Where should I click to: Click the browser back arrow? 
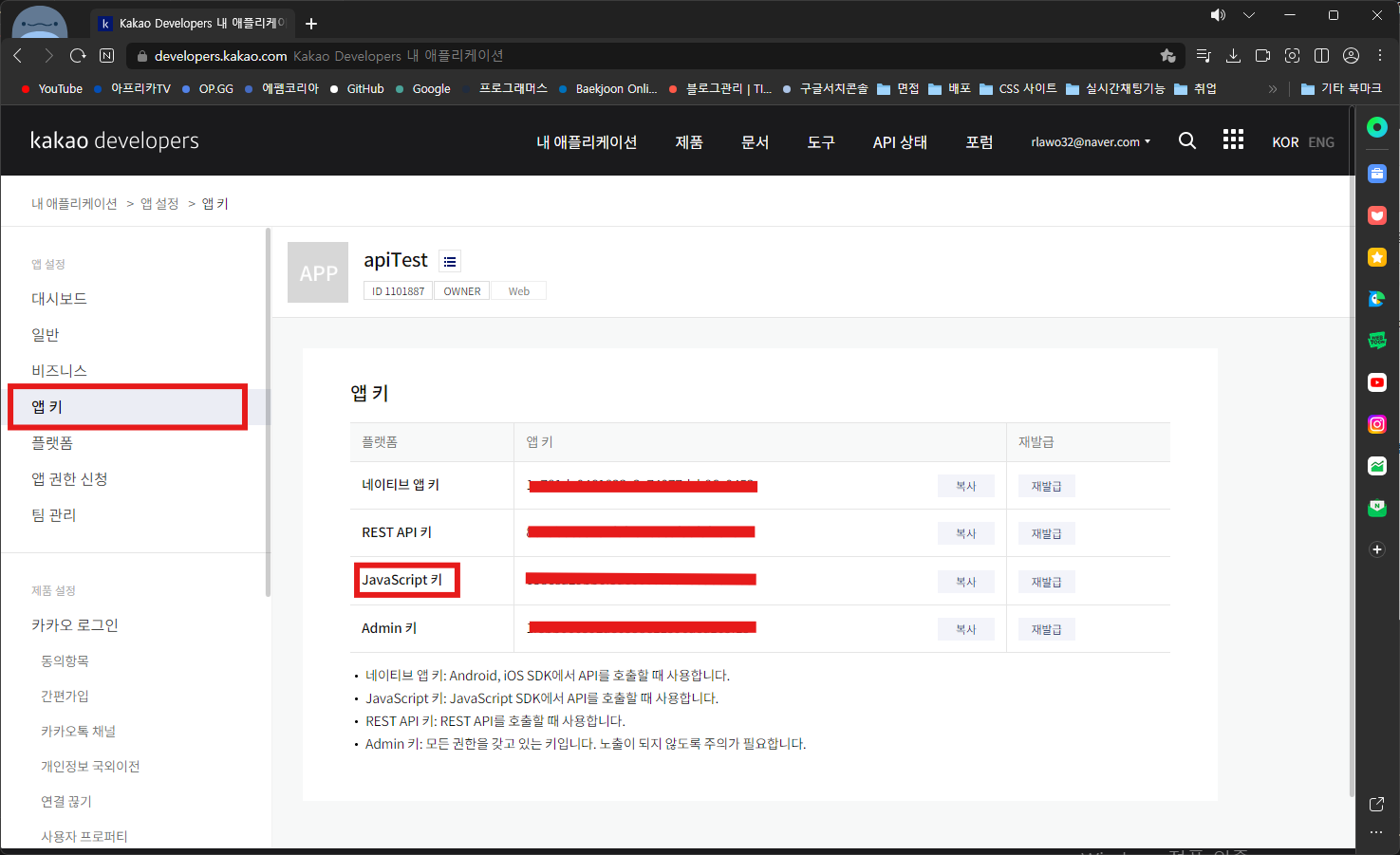[x=18, y=56]
